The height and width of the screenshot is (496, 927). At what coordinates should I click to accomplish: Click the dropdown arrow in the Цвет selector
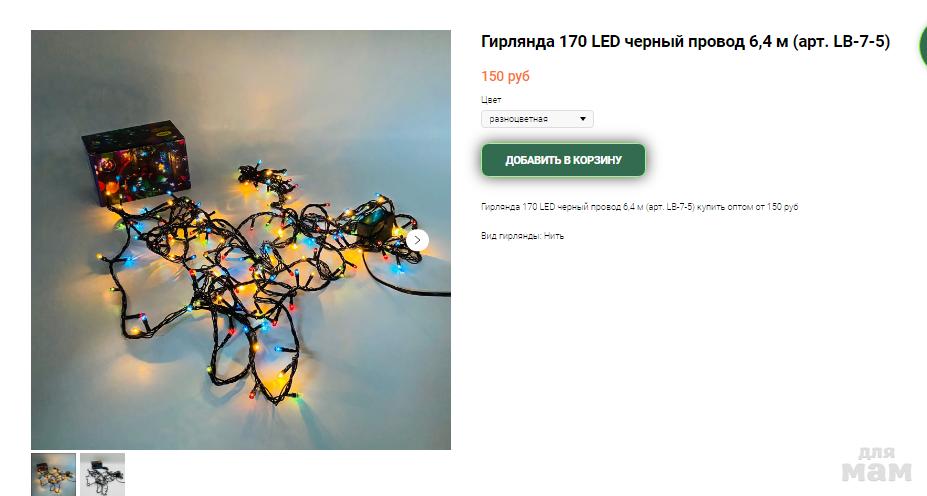[x=582, y=119]
